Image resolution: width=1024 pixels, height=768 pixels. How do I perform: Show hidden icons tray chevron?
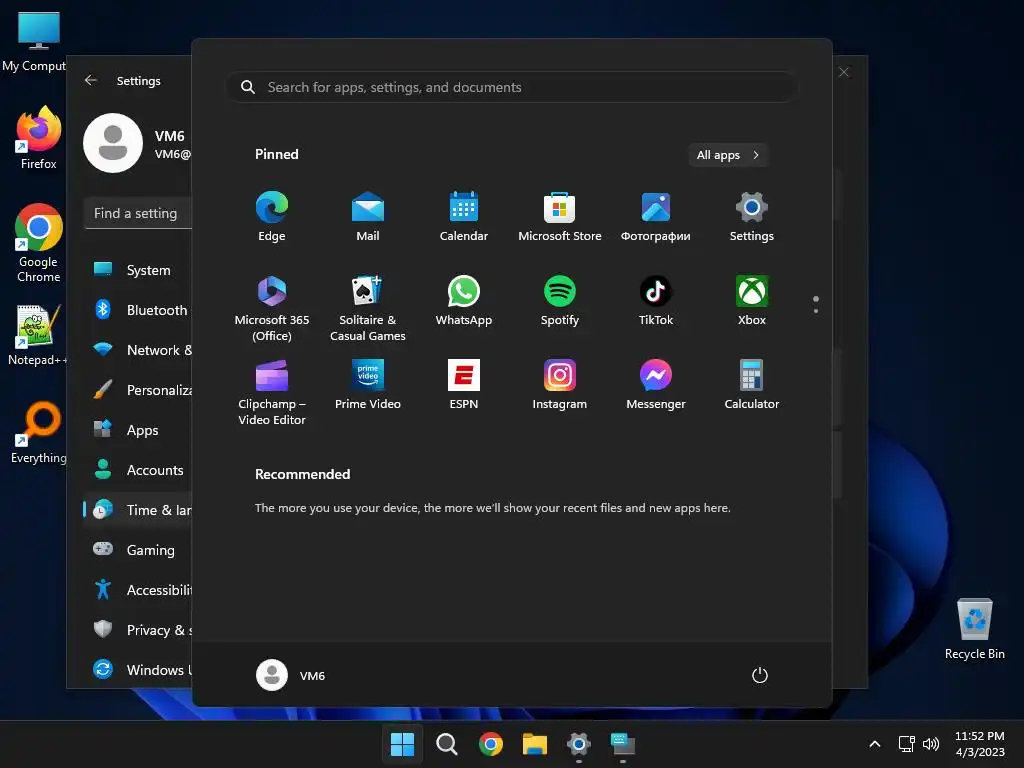coord(875,744)
